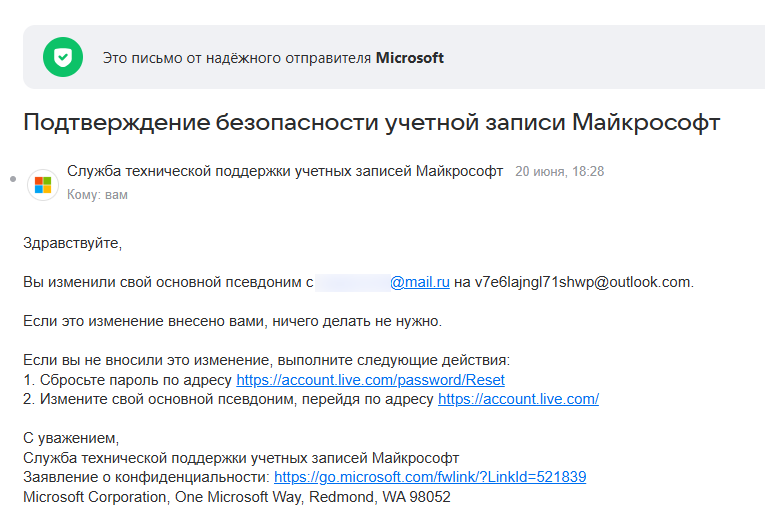Image resolution: width=765 pixels, height=521 pixels.
Task: Click the recipient line 'Кому: вам'
Action: 98,195
